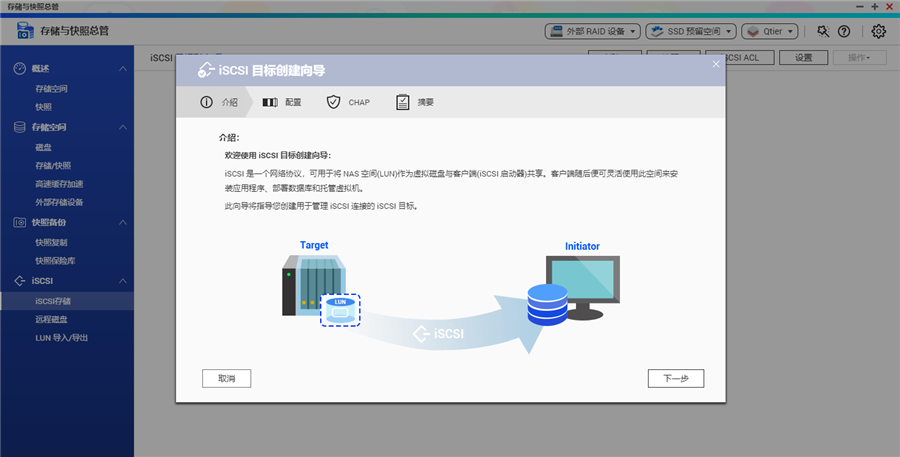The image size is (900, 457).
Task: Click the 设置 button in toolbar
Action: coord(804,58)
